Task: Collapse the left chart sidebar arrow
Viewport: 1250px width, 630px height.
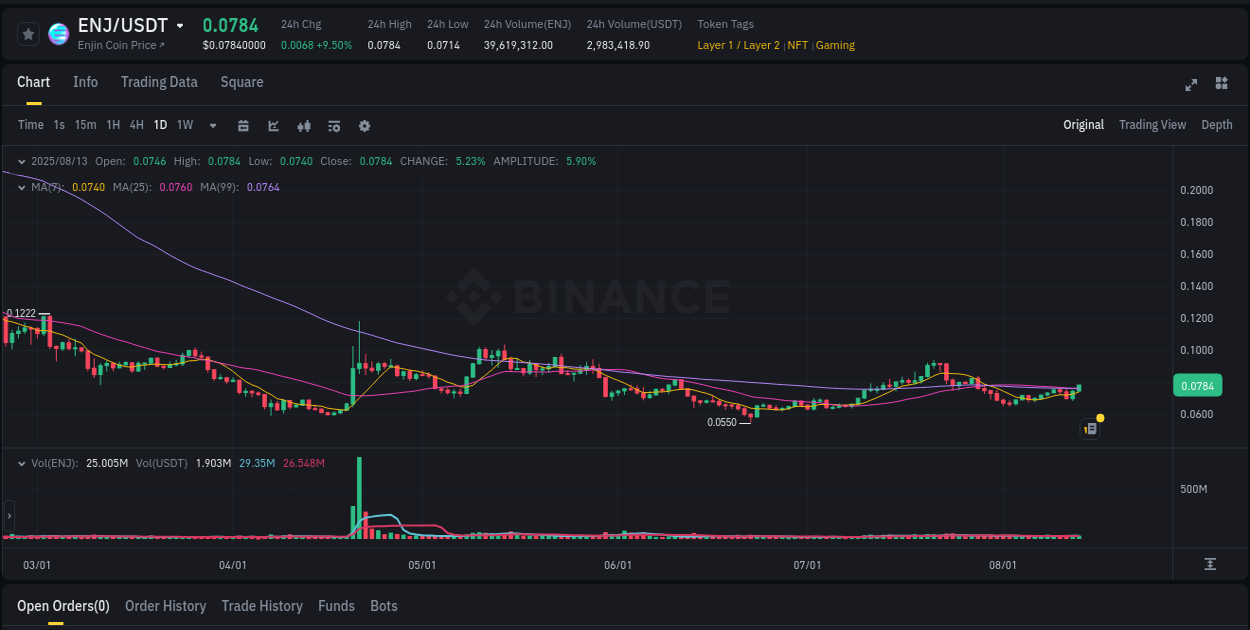Action: pos(8,516)
